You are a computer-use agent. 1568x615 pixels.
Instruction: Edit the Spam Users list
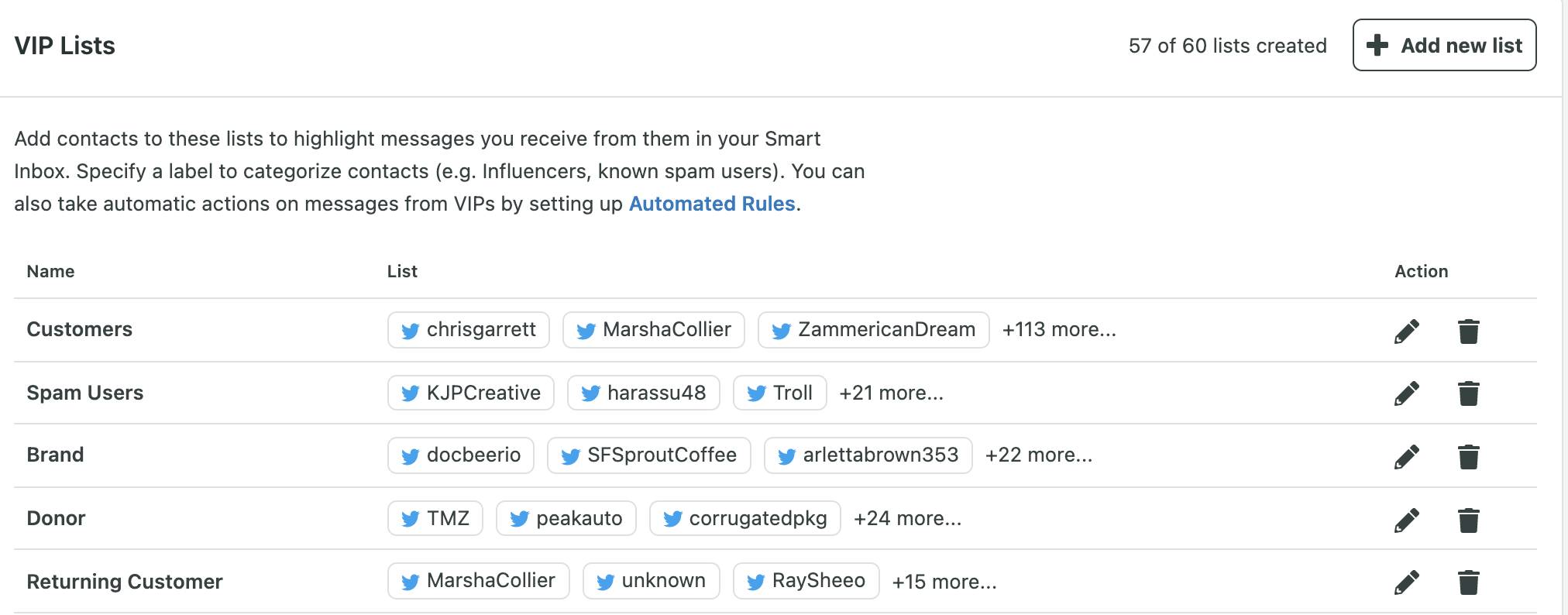point(1407,393)
